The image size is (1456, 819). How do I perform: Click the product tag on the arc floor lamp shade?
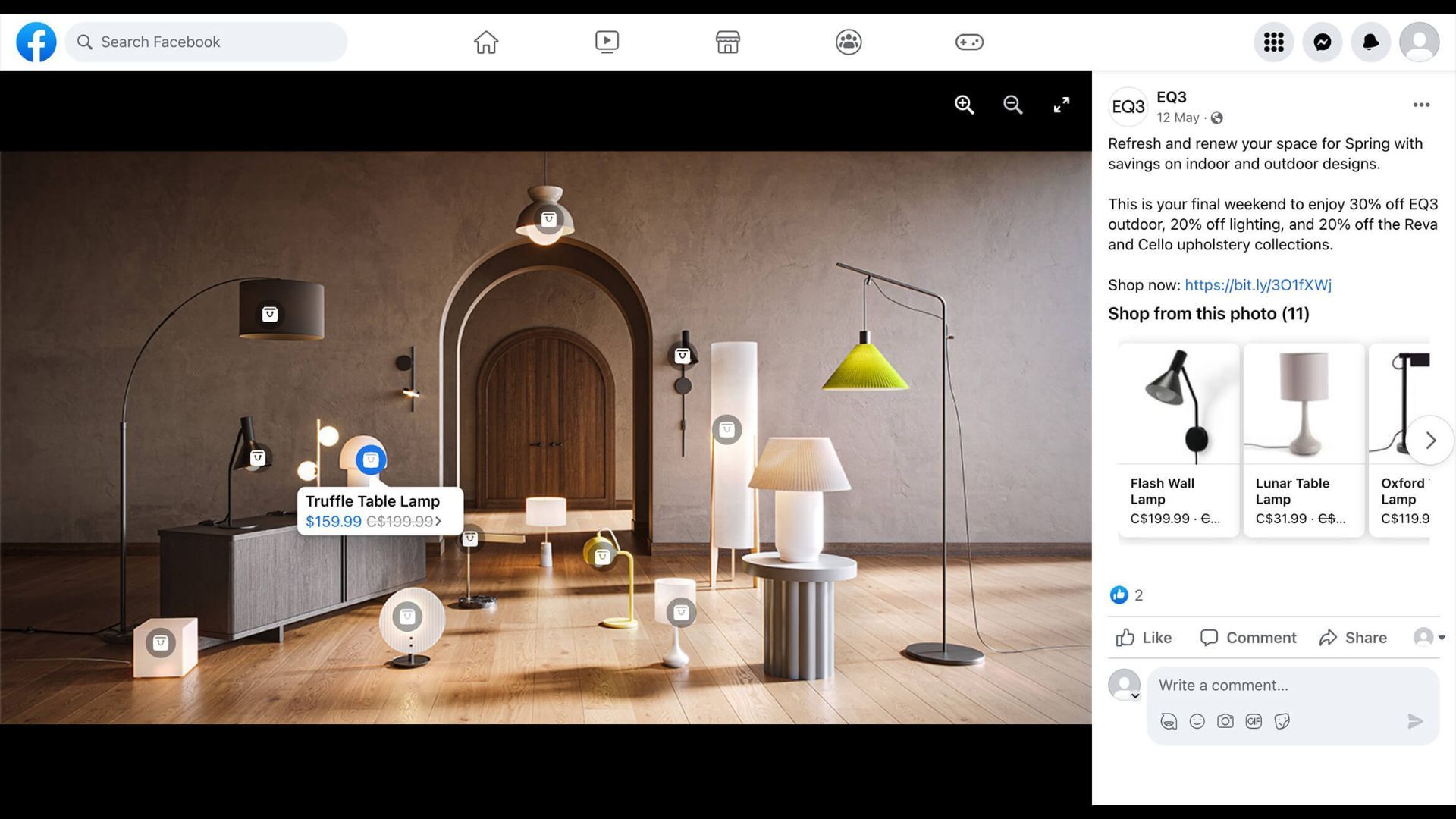point(269,314)
